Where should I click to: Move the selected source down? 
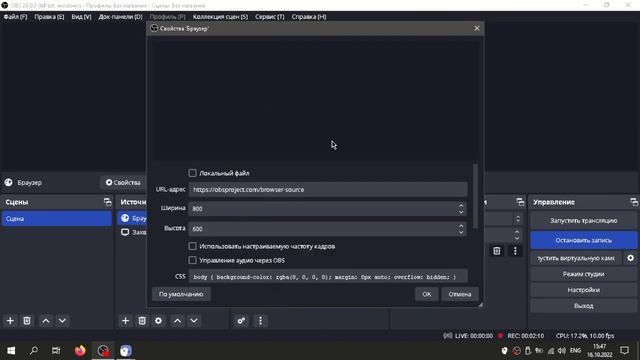pyautogui.click(x=194, y=321)
